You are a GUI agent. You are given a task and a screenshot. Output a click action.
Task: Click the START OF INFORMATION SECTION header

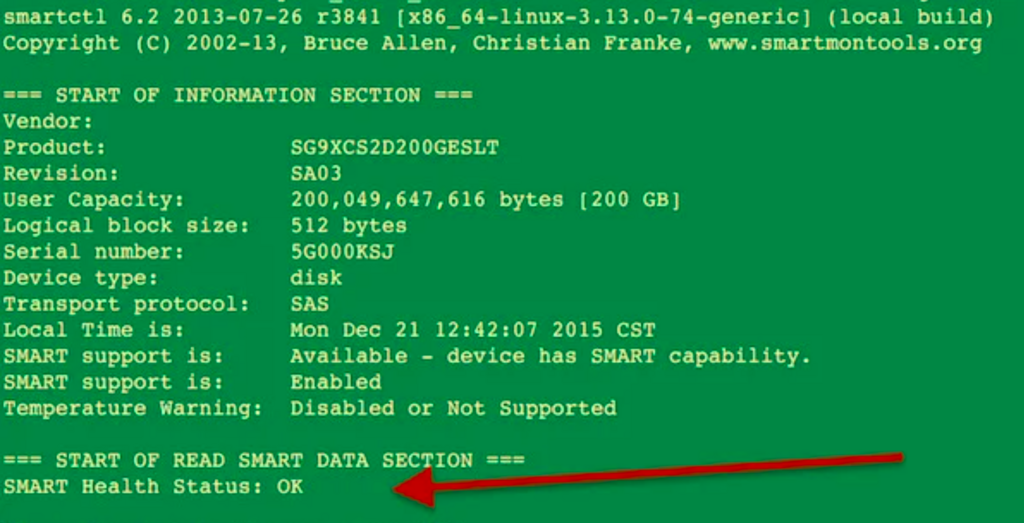[237, 96]
